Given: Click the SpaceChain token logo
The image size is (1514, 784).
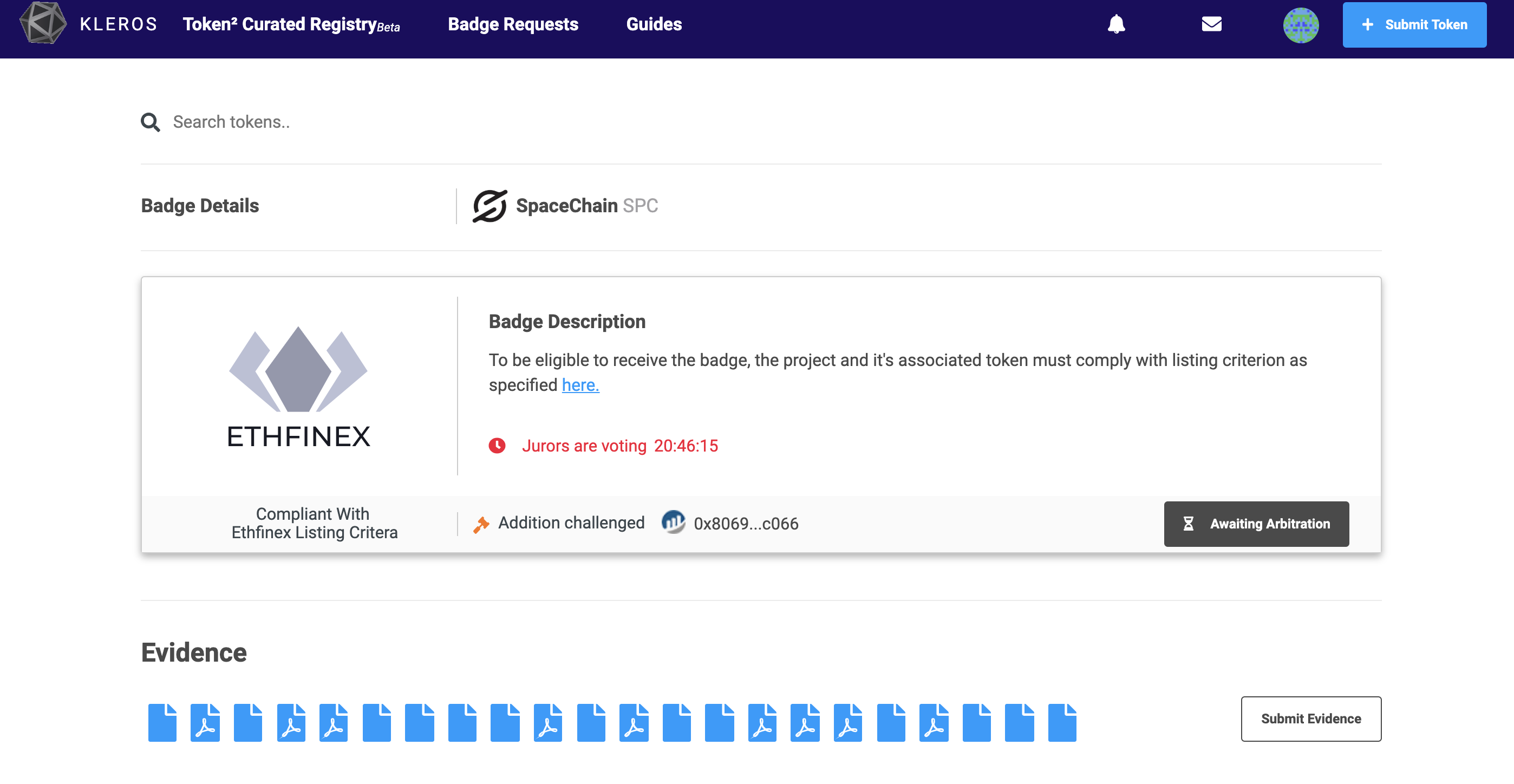Looking at the screenshot, I should pyautogui.click(x=489, y=206).
